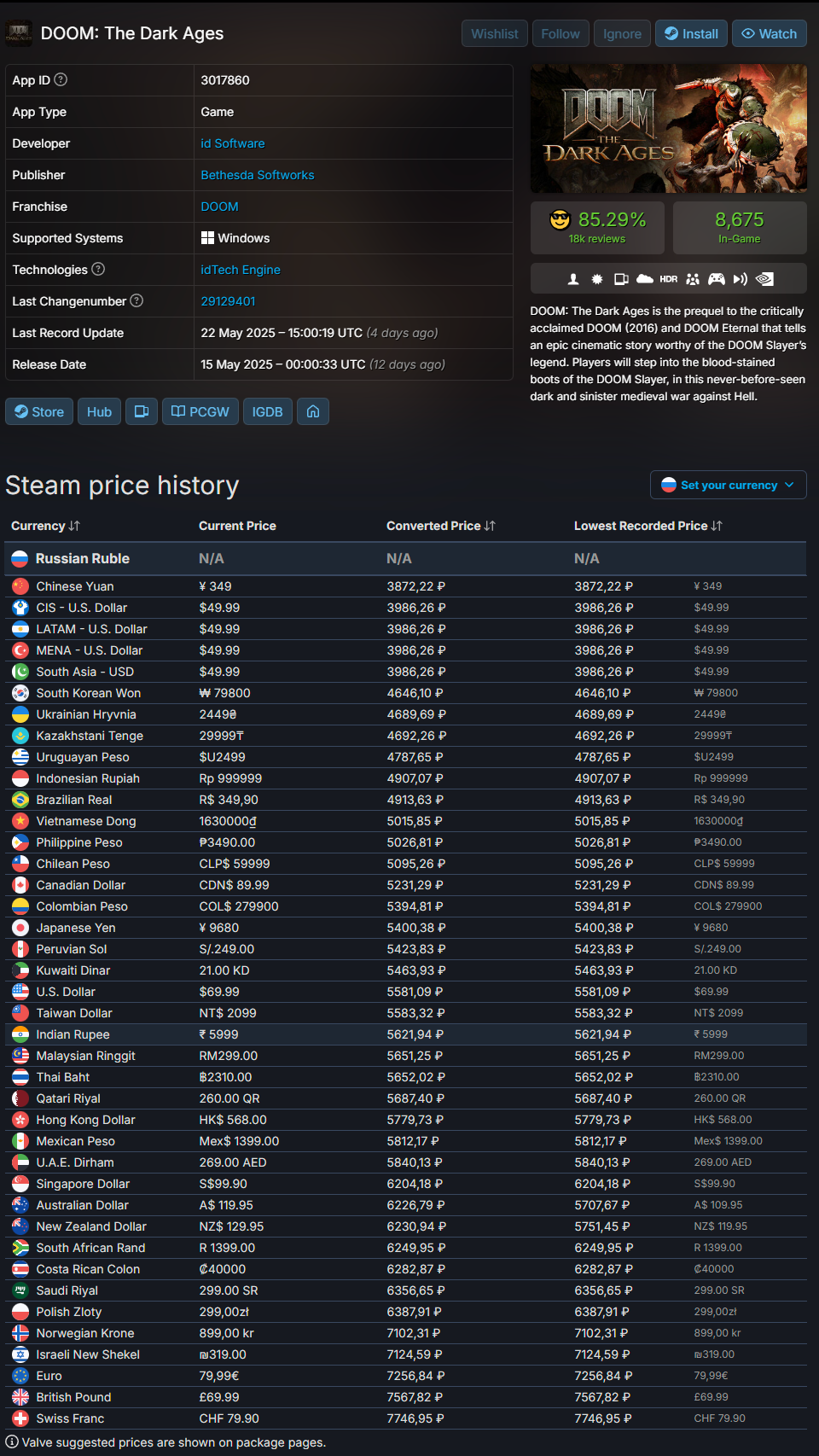This screenshot has height=1456, width=819.
Task: Click the DOOM Dark Ages cover thumbnail
Action: click(669, 129)
